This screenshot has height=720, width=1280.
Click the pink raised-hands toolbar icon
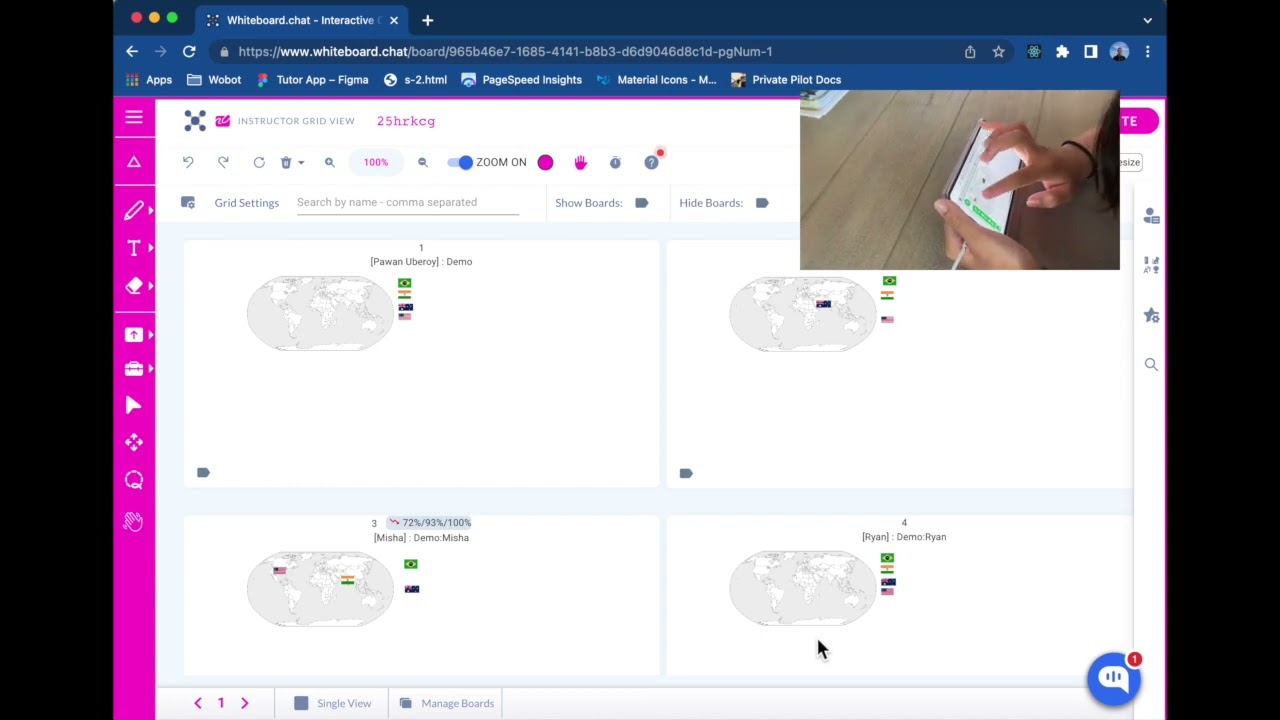click(x=580, y=162)
